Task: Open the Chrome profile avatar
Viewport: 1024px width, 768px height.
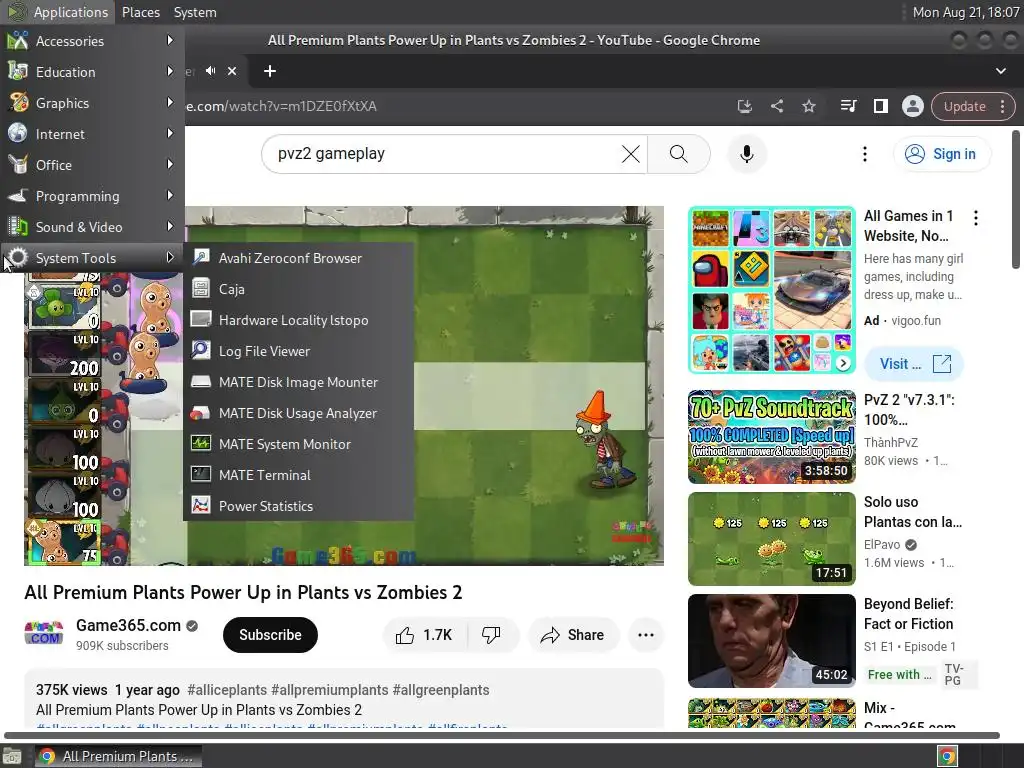Action: 912,106
